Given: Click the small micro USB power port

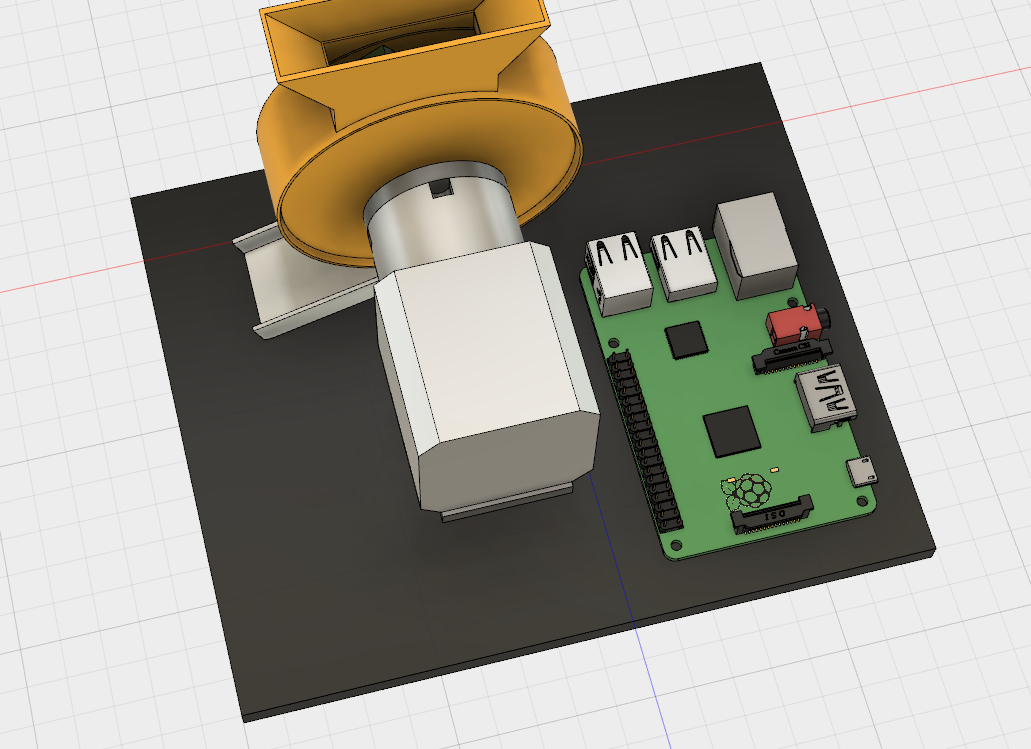Looking at the screenshot, I should pos(861,471).
